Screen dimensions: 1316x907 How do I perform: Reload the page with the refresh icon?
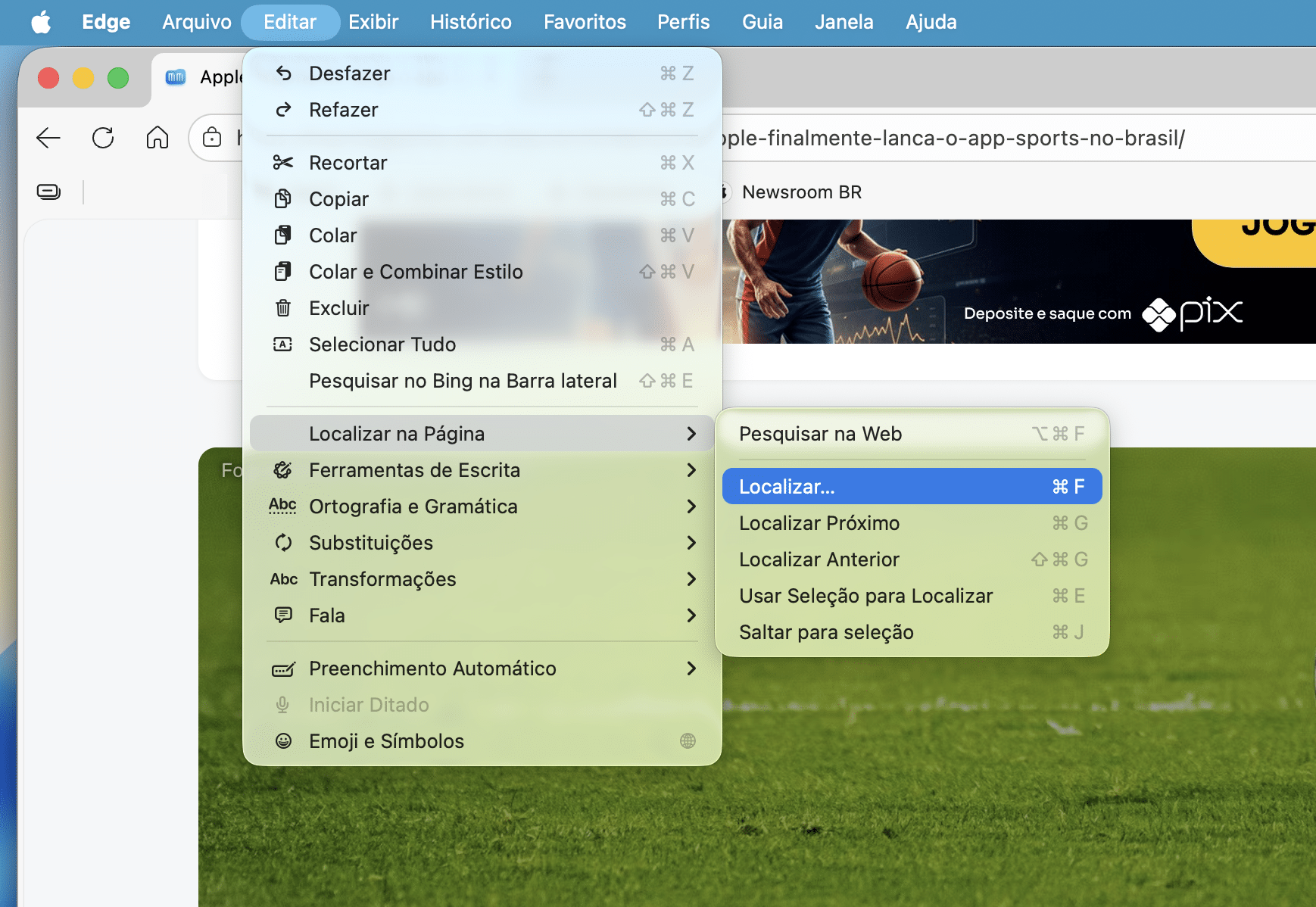[103, 138]
